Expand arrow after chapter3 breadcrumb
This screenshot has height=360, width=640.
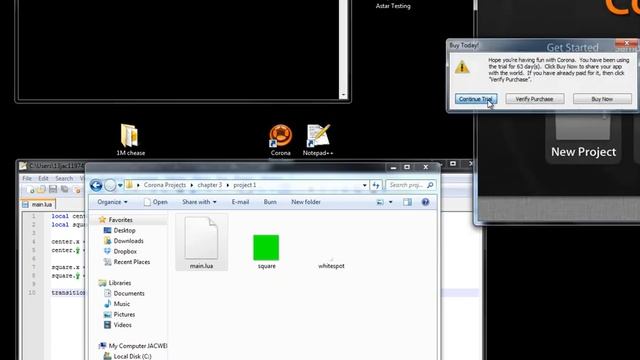228,185
